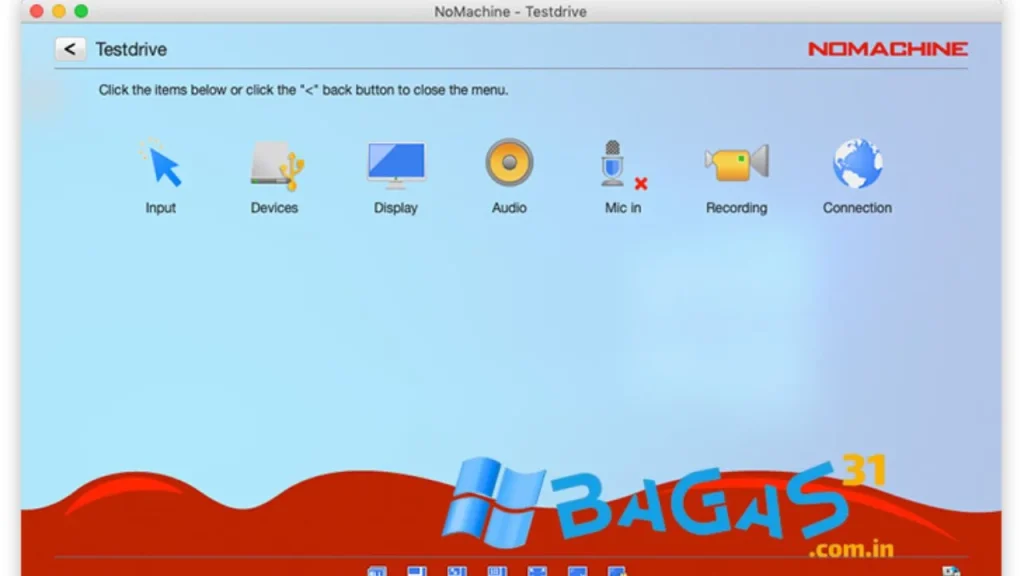Click the Mic in microphone icon
1024x576 pixels.
pyautogui.click(x=622, y=165)
